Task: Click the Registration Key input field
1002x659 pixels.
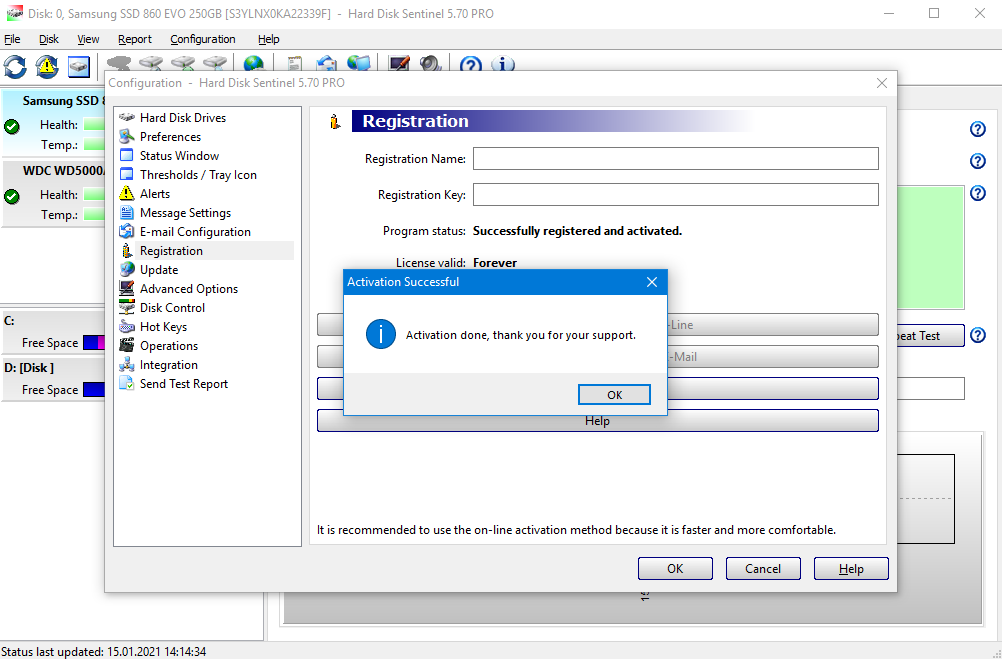Action: click(675, 195)
